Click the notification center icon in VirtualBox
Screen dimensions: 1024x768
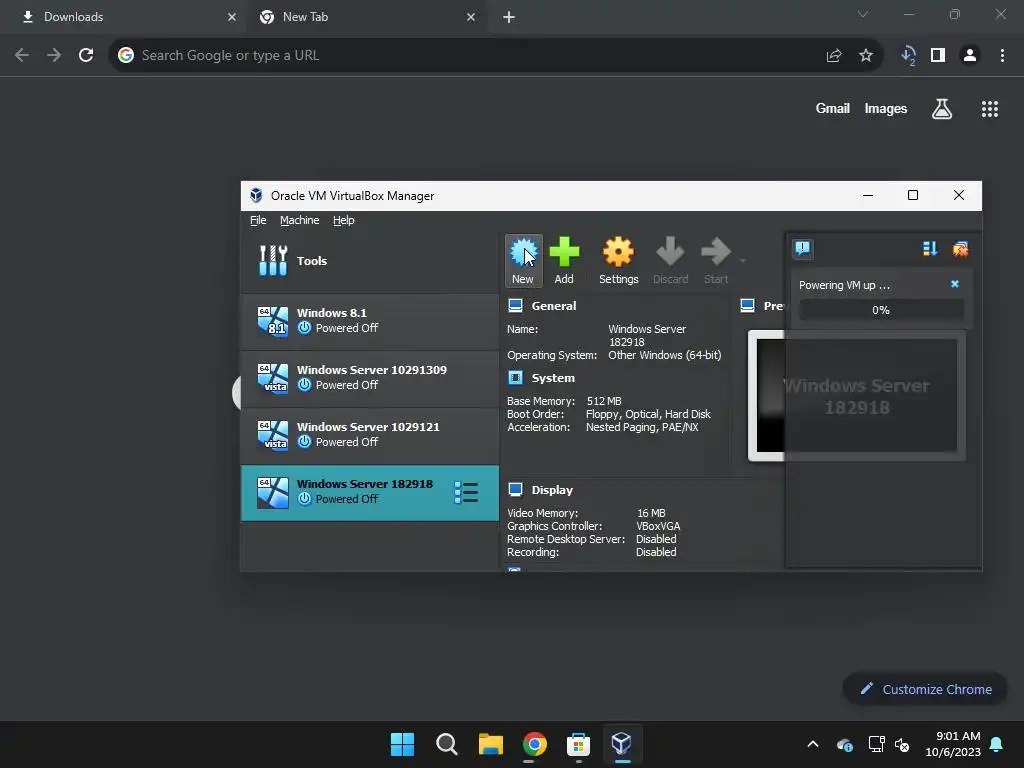[x=803, y=249]
